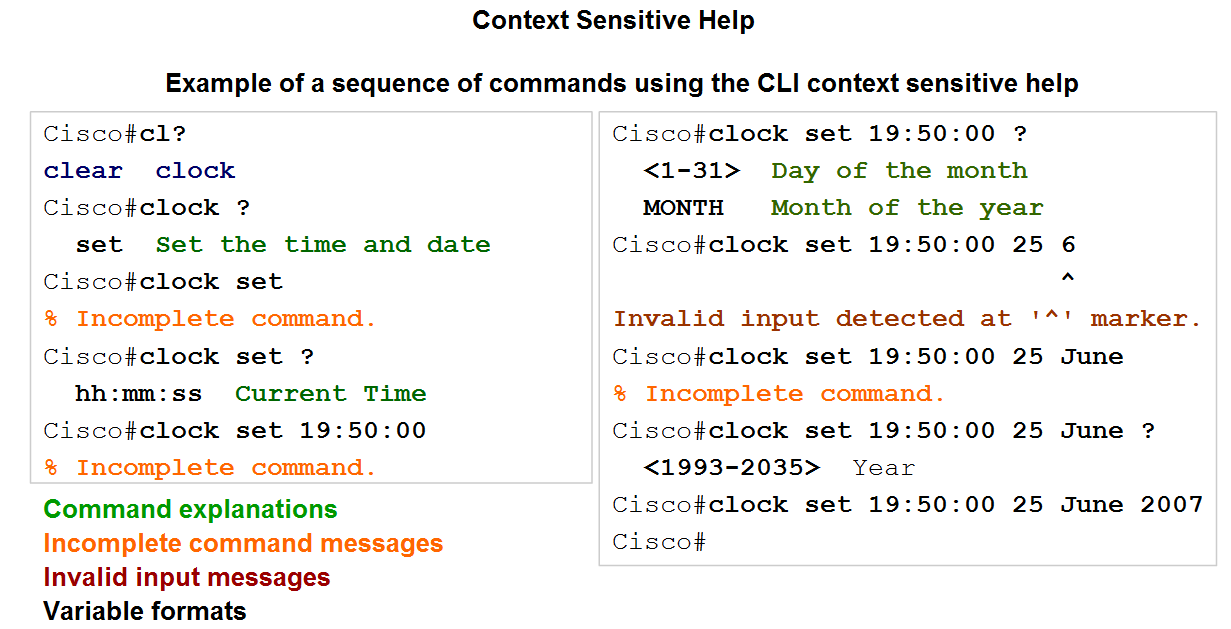Click orange 'Incomplete command messages' legend label
Viewport: 1231px width, 629px height.
click(x=243, y=544)
